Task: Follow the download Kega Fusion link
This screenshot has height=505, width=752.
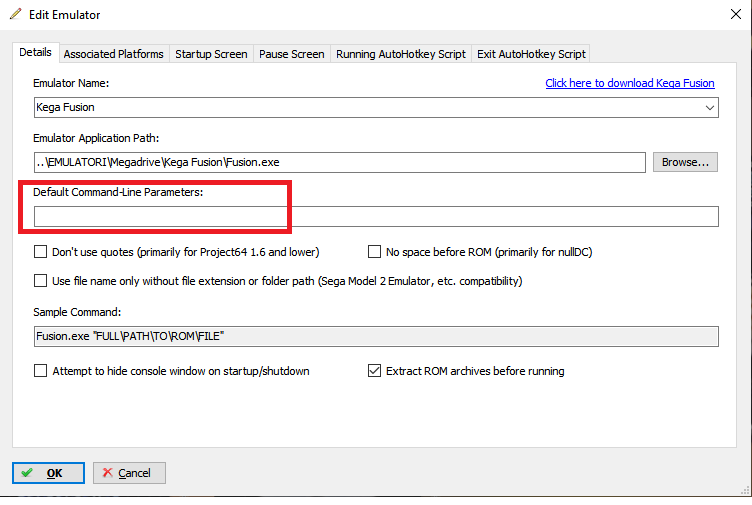Action: coord(630,83)
